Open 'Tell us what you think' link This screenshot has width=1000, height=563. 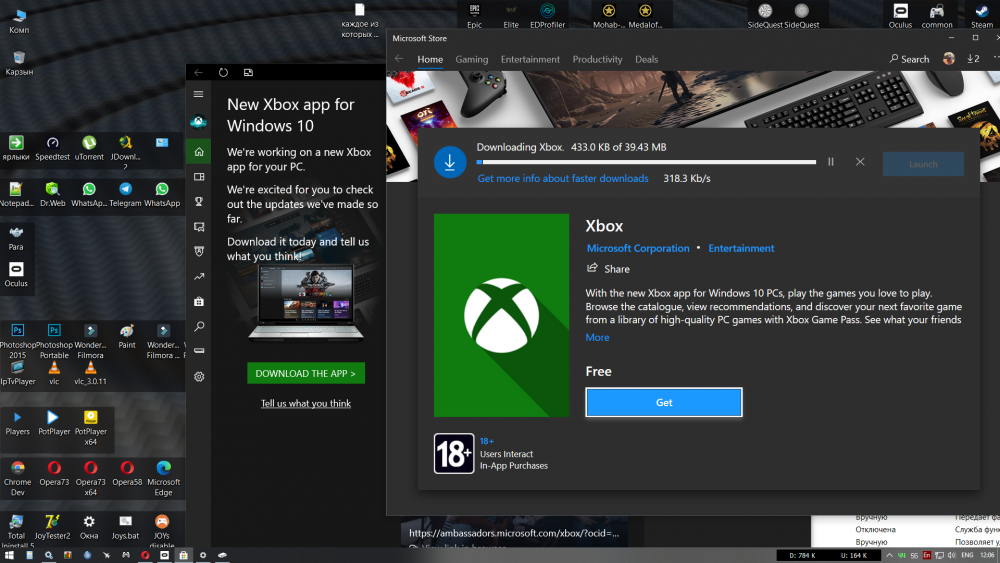tap(305, 403)
